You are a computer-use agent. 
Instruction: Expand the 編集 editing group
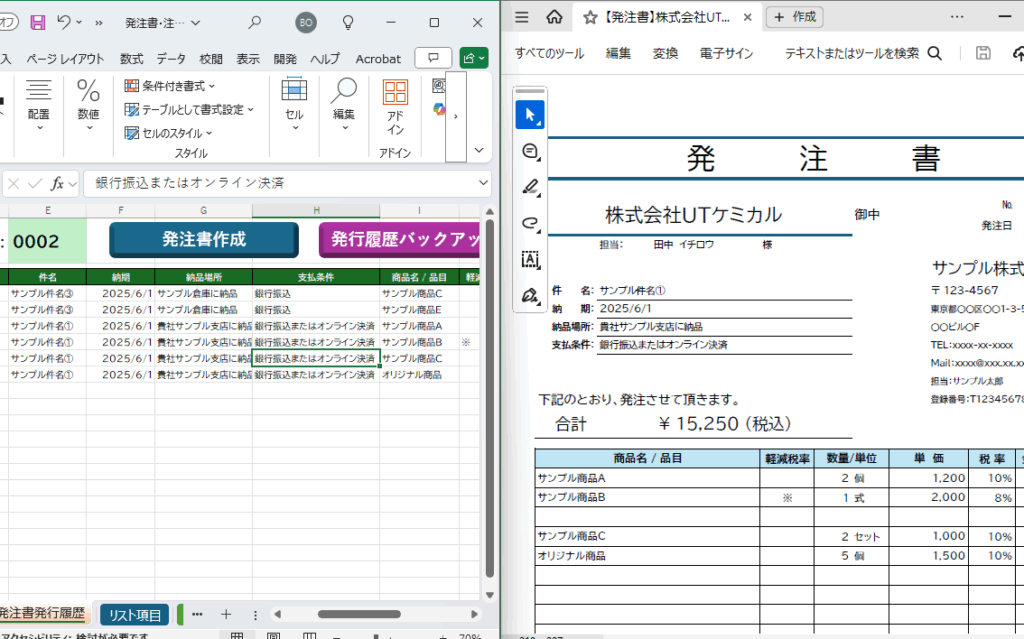pos(344,106)
